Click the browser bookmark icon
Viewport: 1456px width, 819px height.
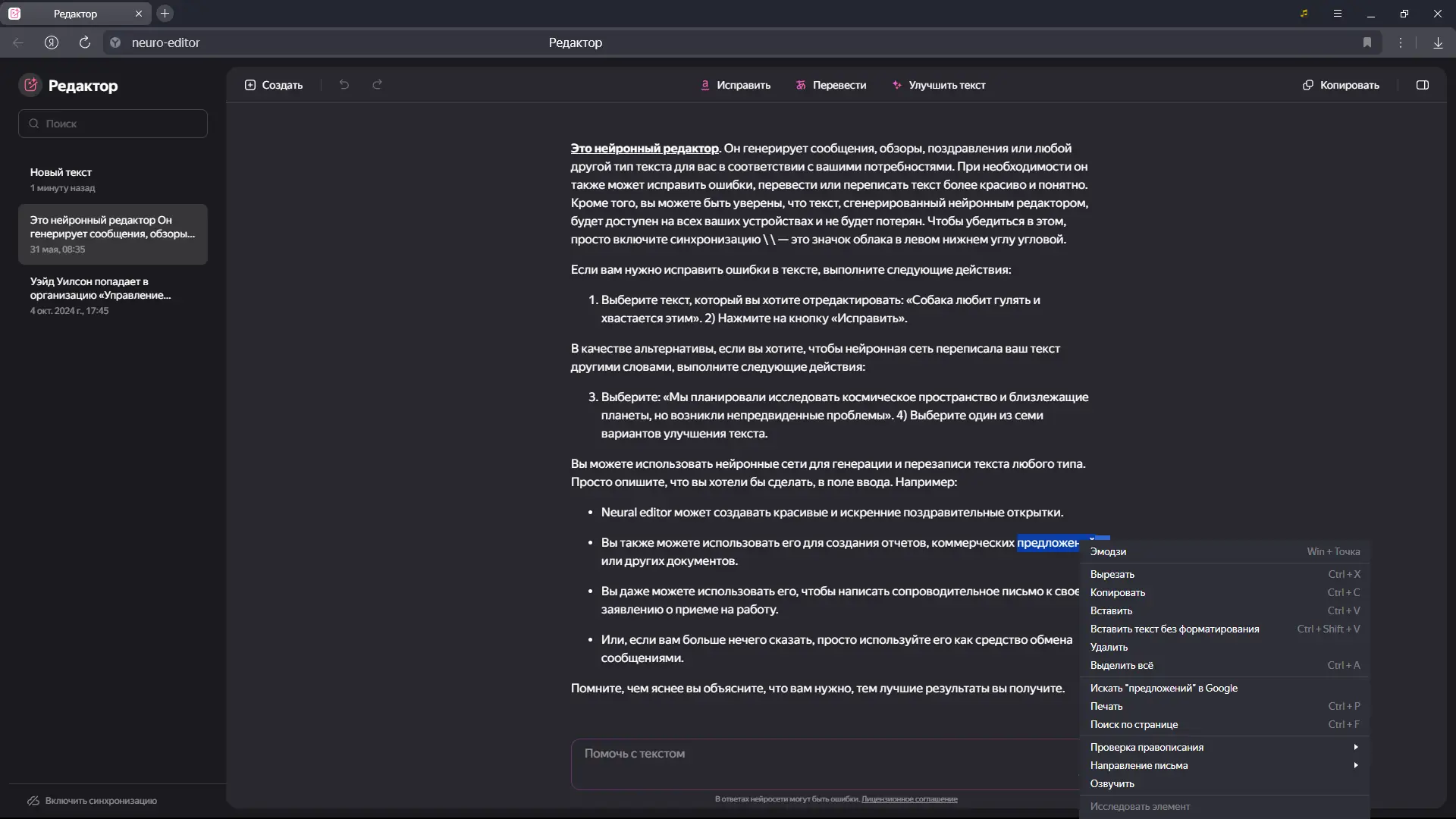click(1367, 42)
